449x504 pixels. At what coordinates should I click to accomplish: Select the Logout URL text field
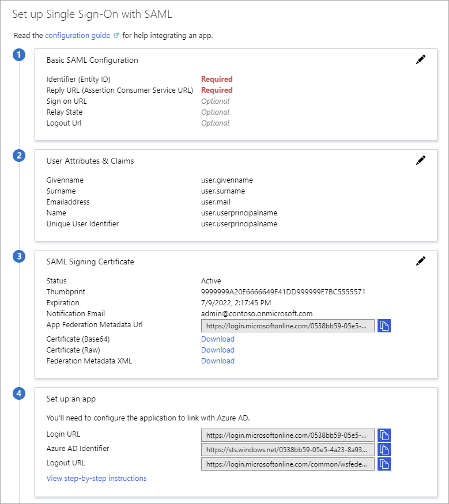point(288,464)
